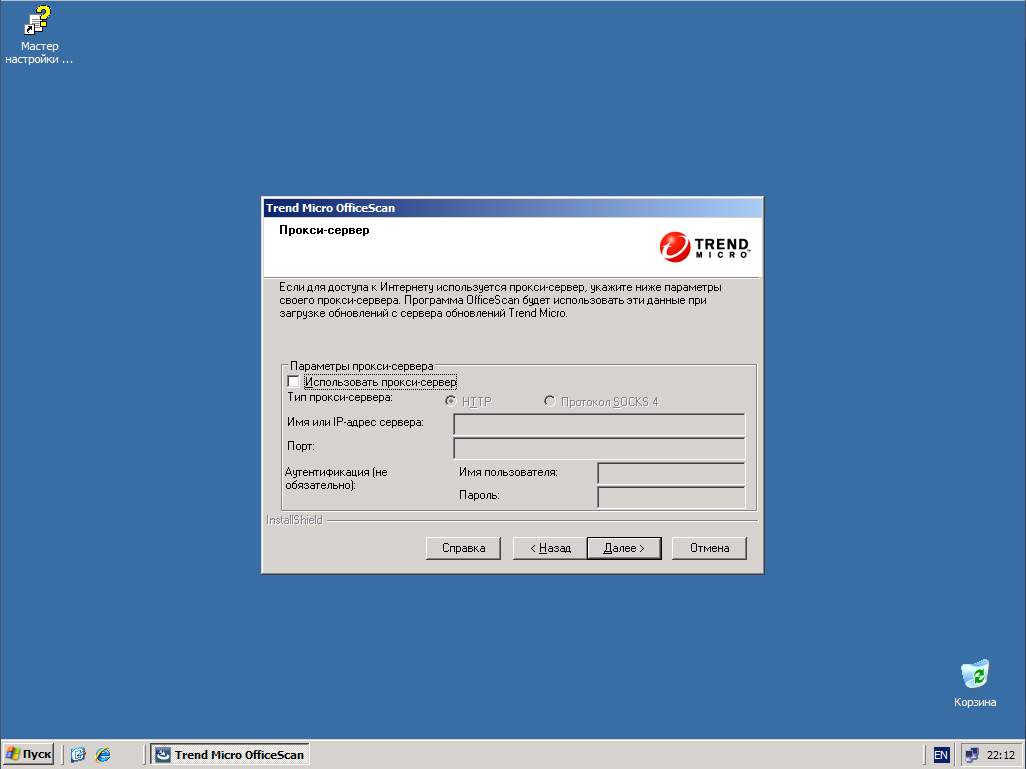Click the network tray icon near clock
The height and width of the screenshot is (769, 1026).
coord(972,755)
